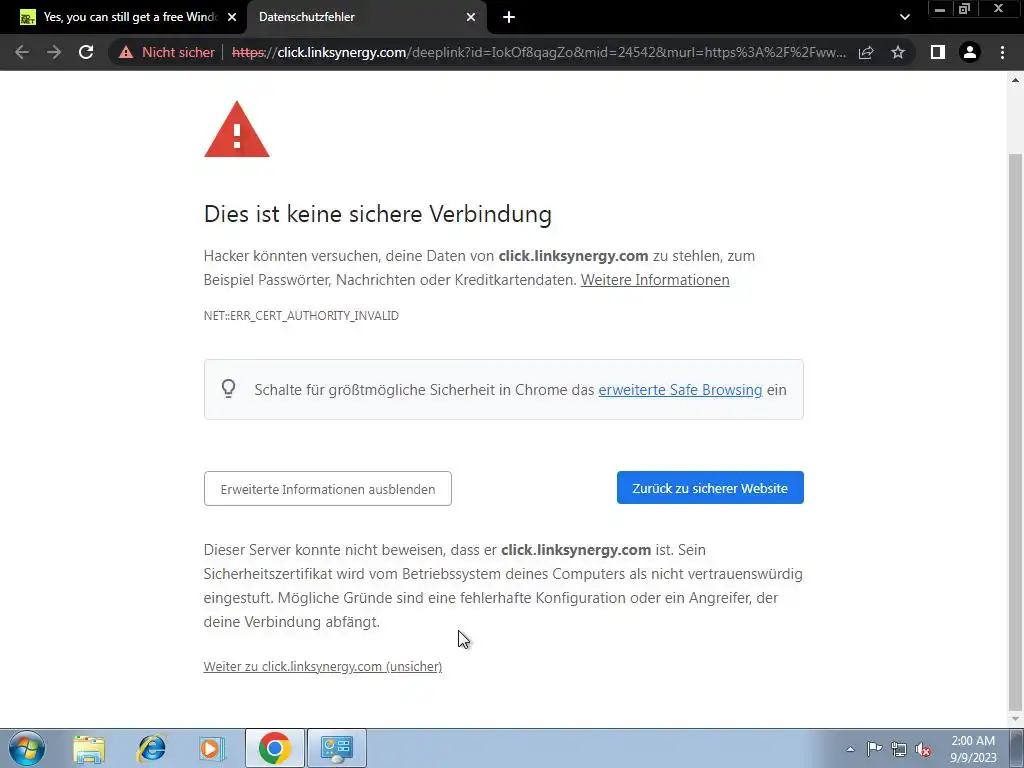Image resolution: width=1024 pixels, height=768 pixels.
Task: Bookmark this page with the star icon
Action: [x=898, y=52]
